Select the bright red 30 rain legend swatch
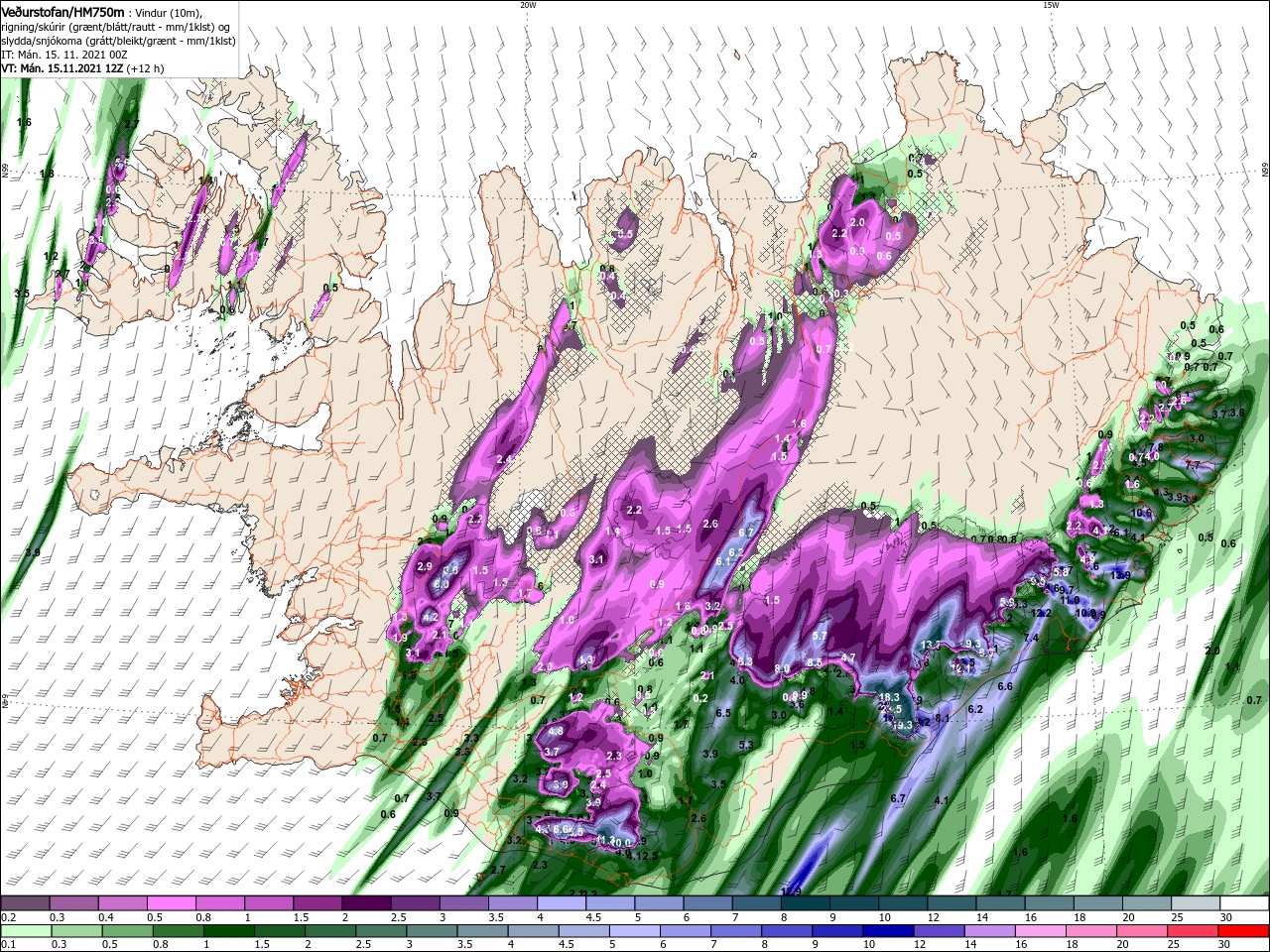The image size is (1270, 952). point(1244,931)
